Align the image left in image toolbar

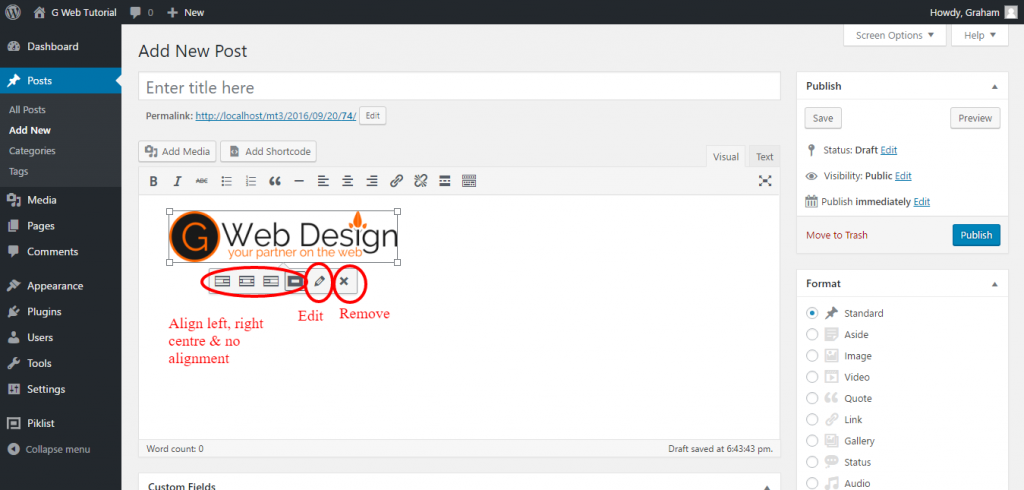222,282
